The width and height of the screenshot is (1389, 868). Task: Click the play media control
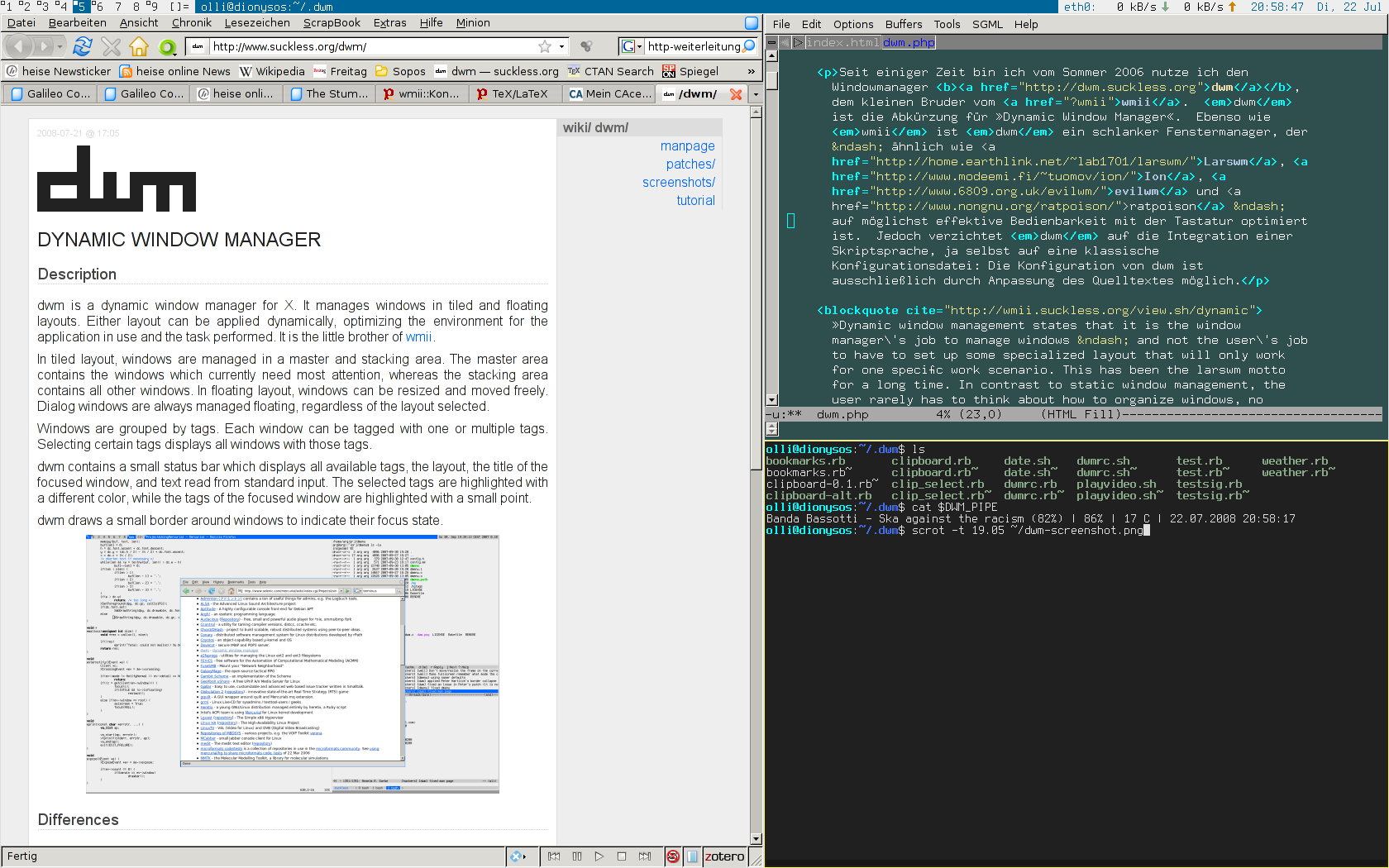pos(599,856)
